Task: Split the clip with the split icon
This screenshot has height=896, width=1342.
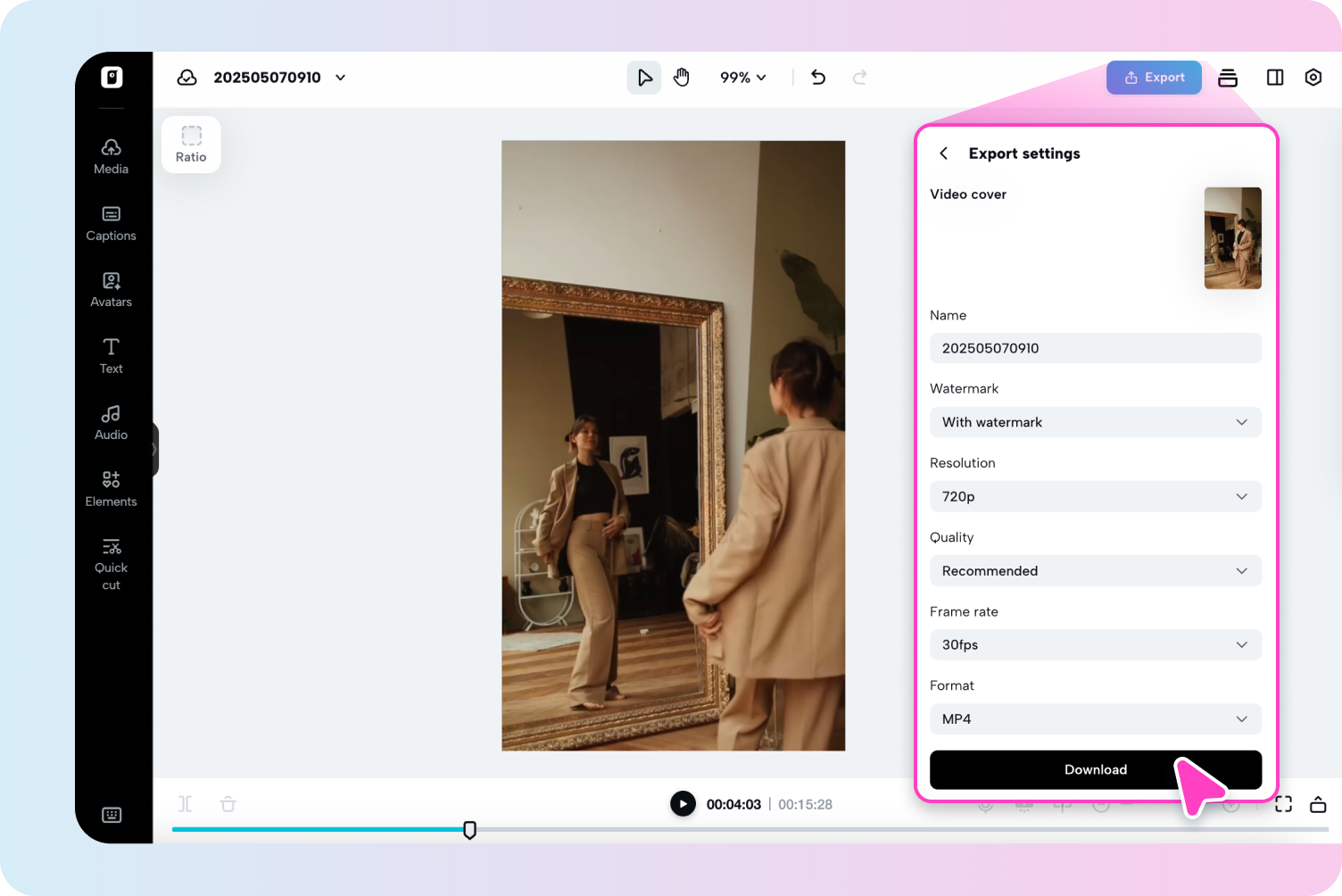Action: (185, 803)
